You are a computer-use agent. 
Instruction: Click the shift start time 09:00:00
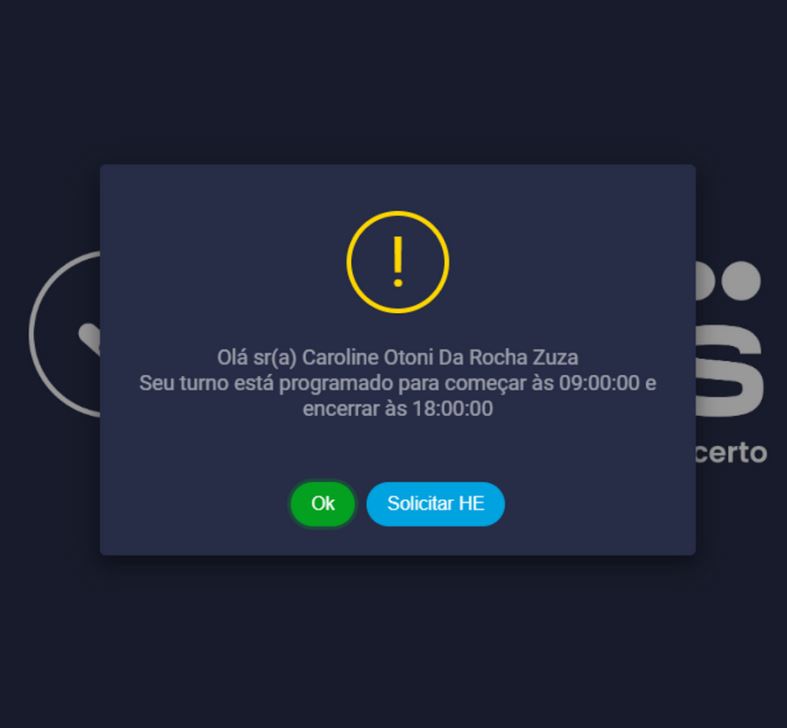(599, 383)
